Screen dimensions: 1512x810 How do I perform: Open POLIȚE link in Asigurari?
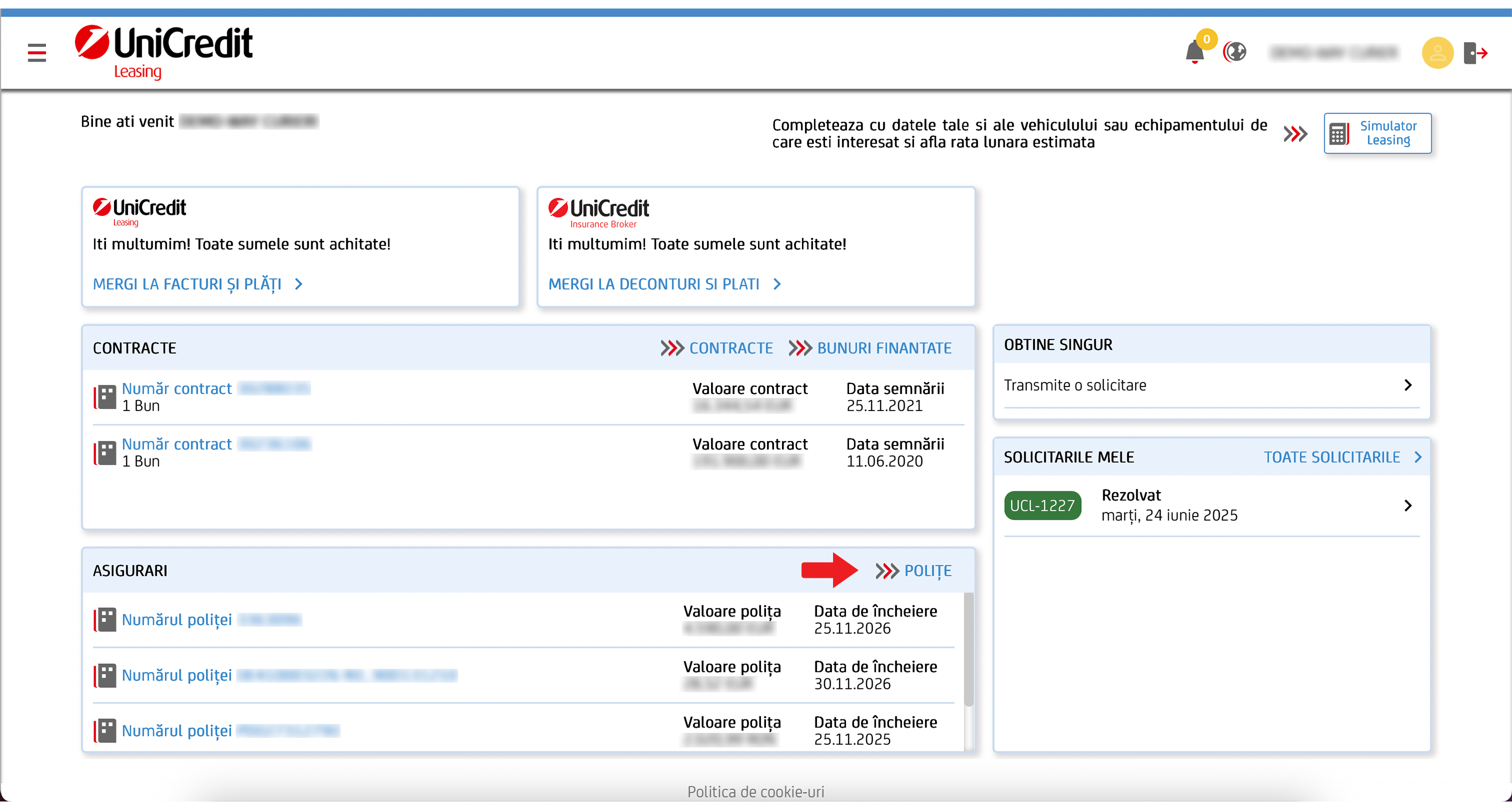coord(928,571)
